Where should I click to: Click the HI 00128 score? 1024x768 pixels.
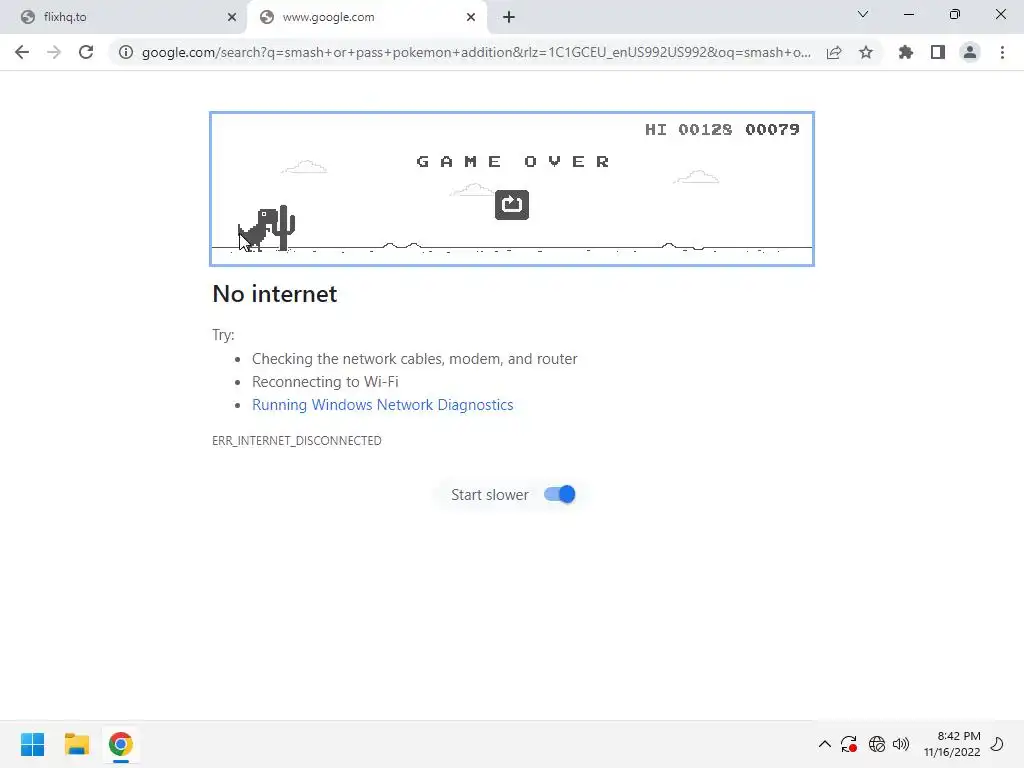coord(688,129)
